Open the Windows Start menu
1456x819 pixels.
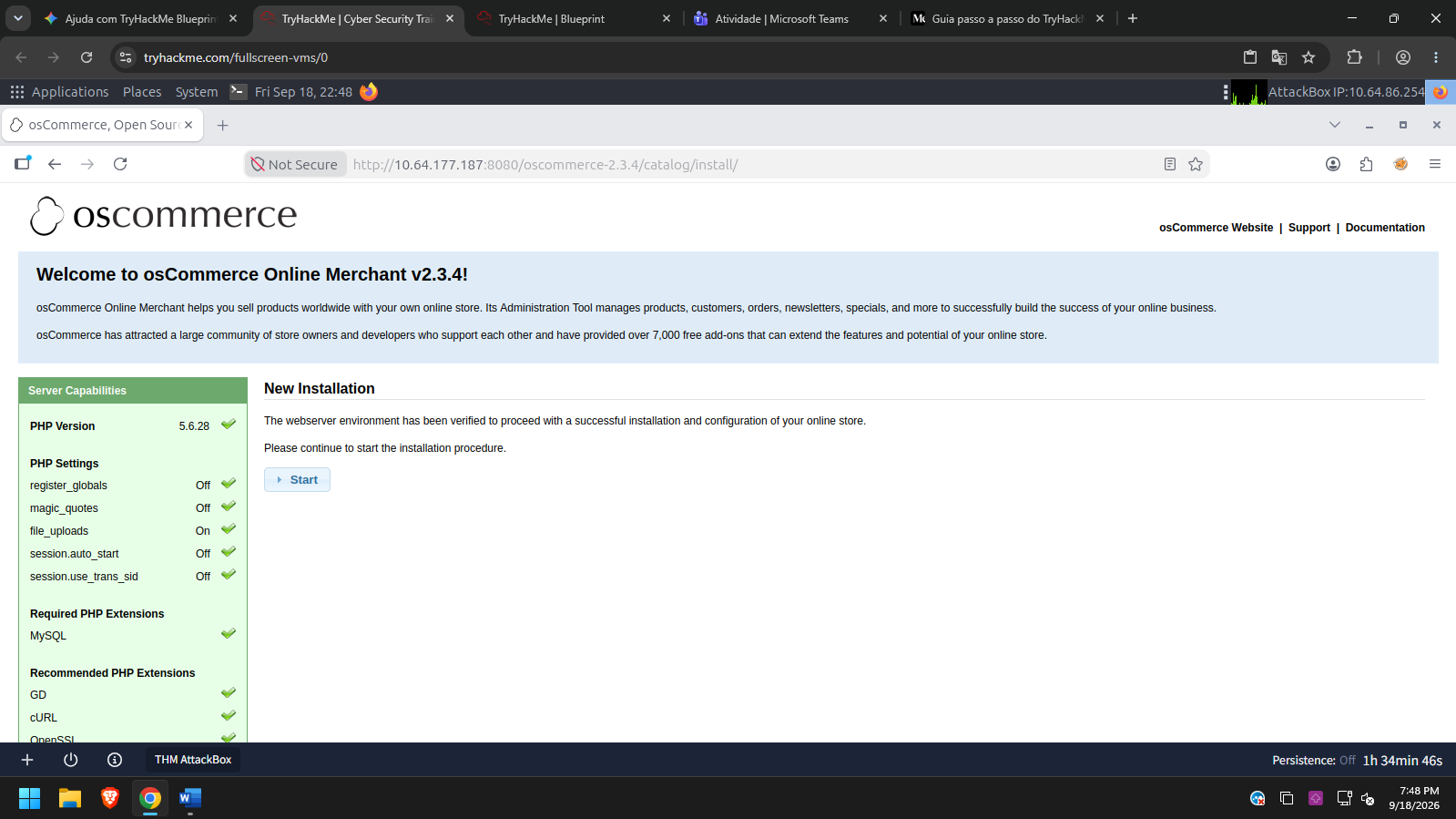point(30,799)
